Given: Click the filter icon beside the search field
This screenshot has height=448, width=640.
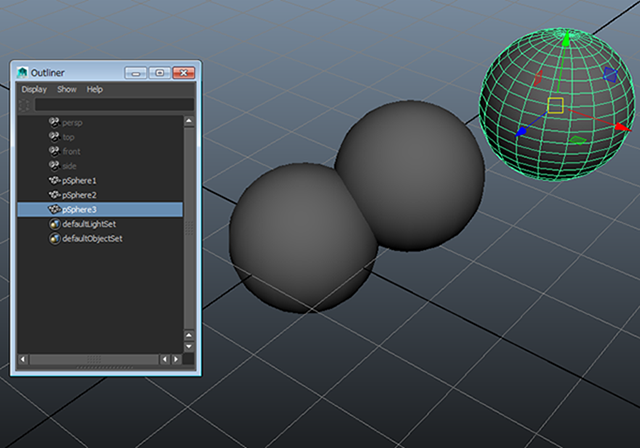Looking at the screenshot, I should (x=24, y=105).
